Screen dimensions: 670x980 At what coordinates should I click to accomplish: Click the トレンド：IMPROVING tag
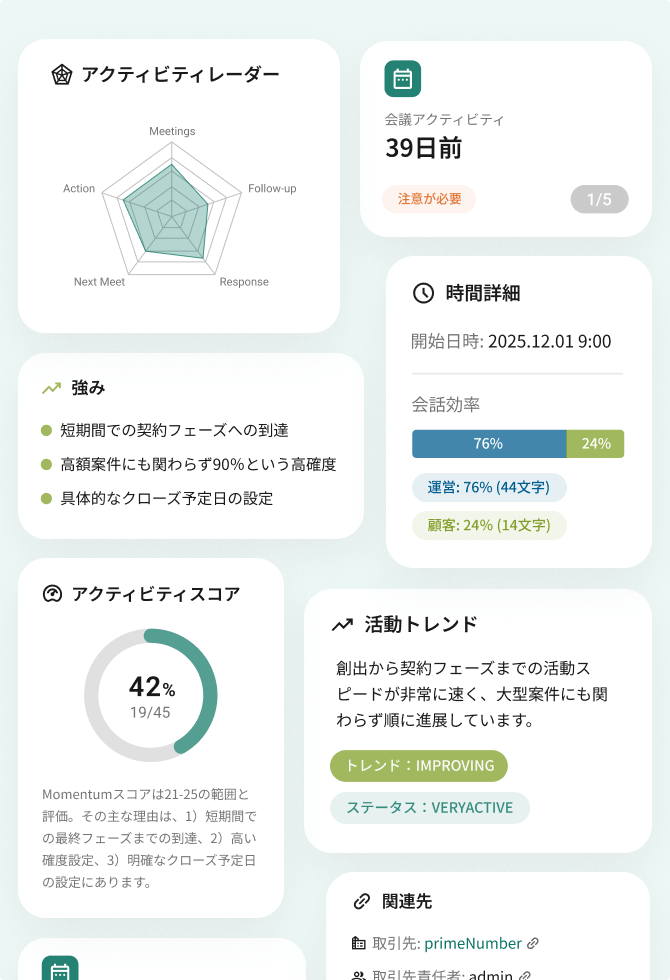point(419,766)
